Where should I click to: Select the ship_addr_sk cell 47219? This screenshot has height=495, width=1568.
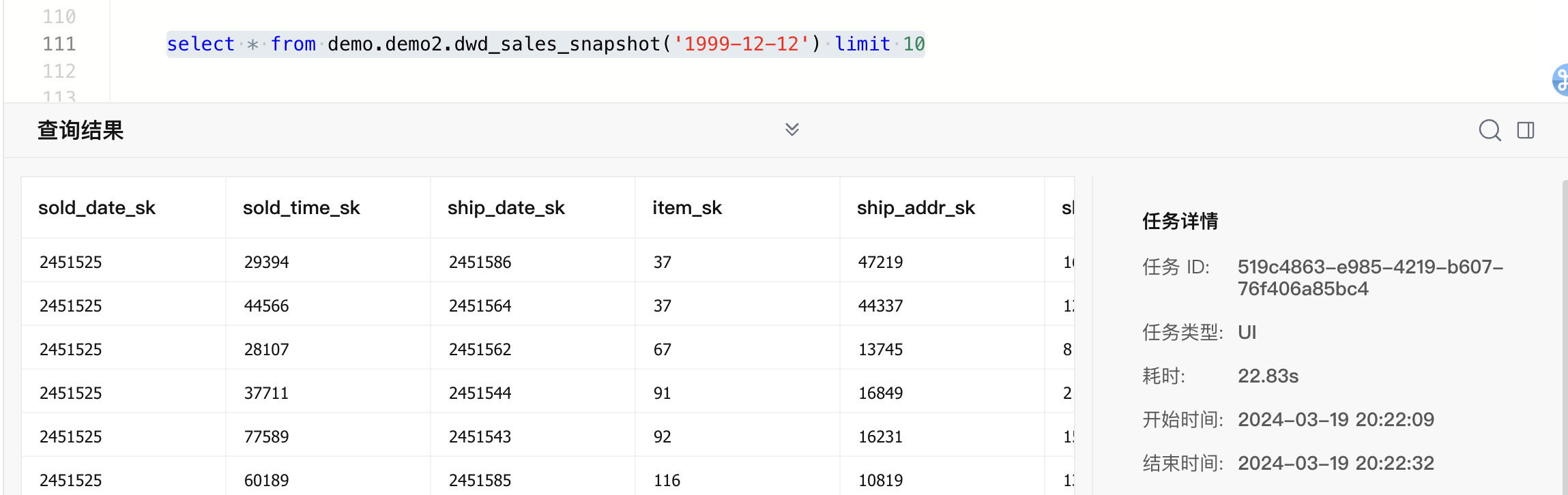pyautogui.click(x=880, y=262)
